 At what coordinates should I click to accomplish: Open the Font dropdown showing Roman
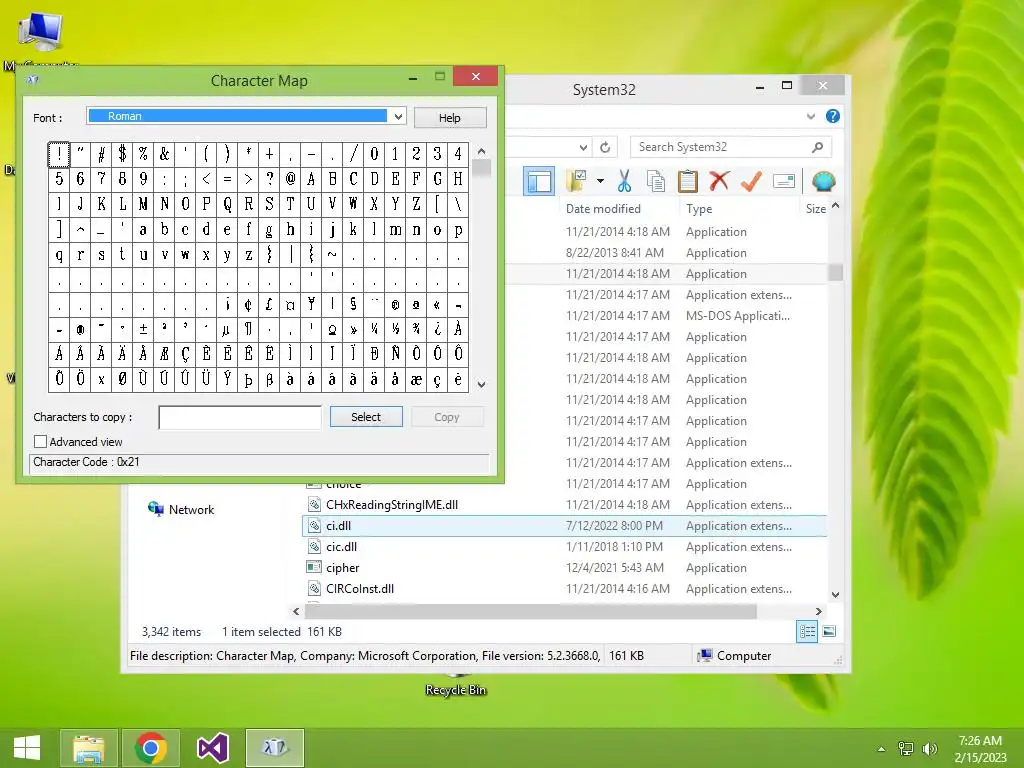tap(398, 116)
